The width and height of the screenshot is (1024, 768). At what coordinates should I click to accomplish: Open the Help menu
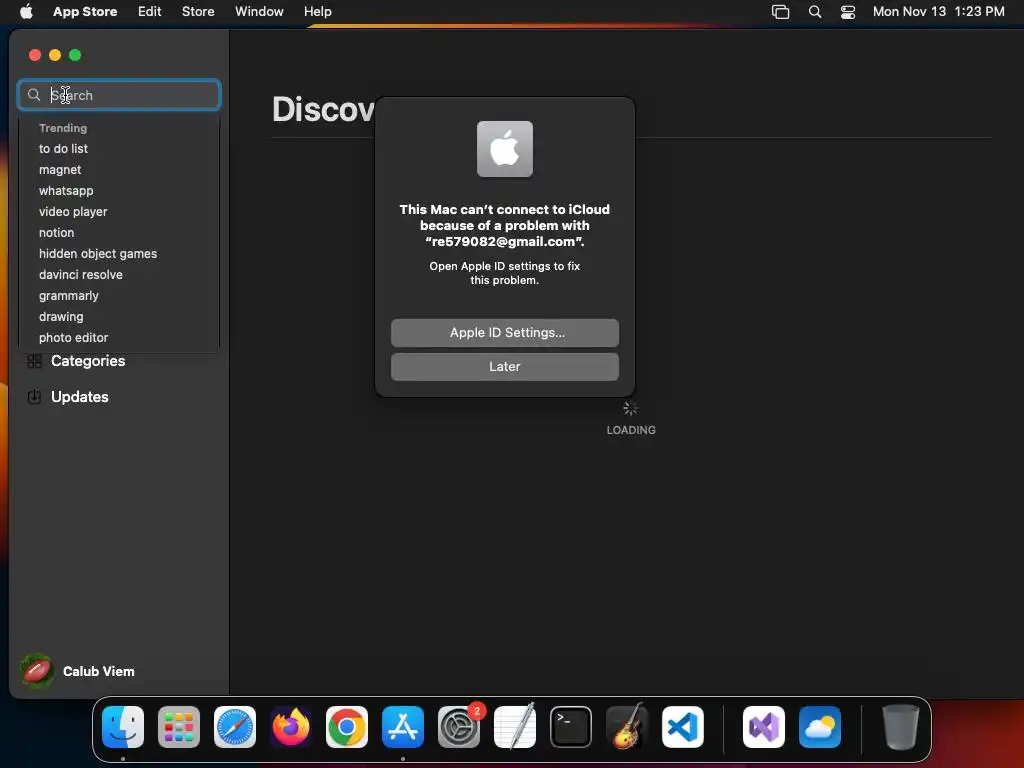tap(317, 12)
